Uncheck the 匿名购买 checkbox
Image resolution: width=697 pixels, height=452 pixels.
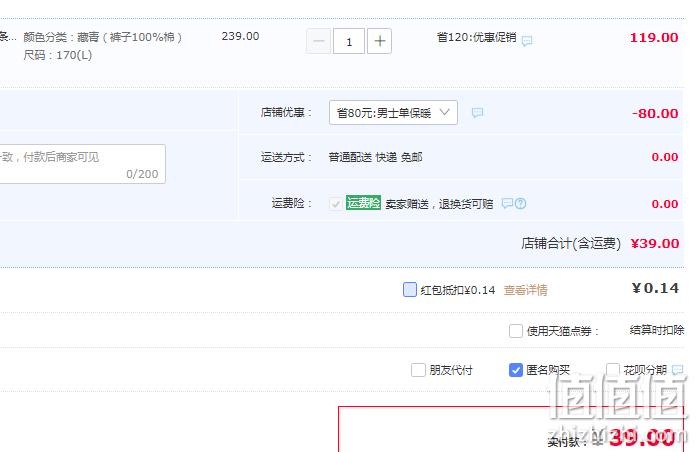click(516, 370)
